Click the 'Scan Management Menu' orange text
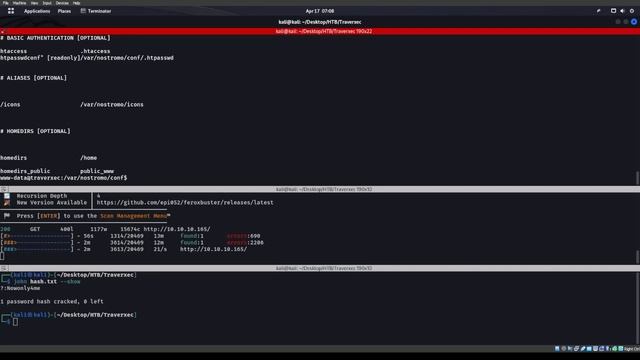Viewport: 640px width, 360px height. pos(133,216)
